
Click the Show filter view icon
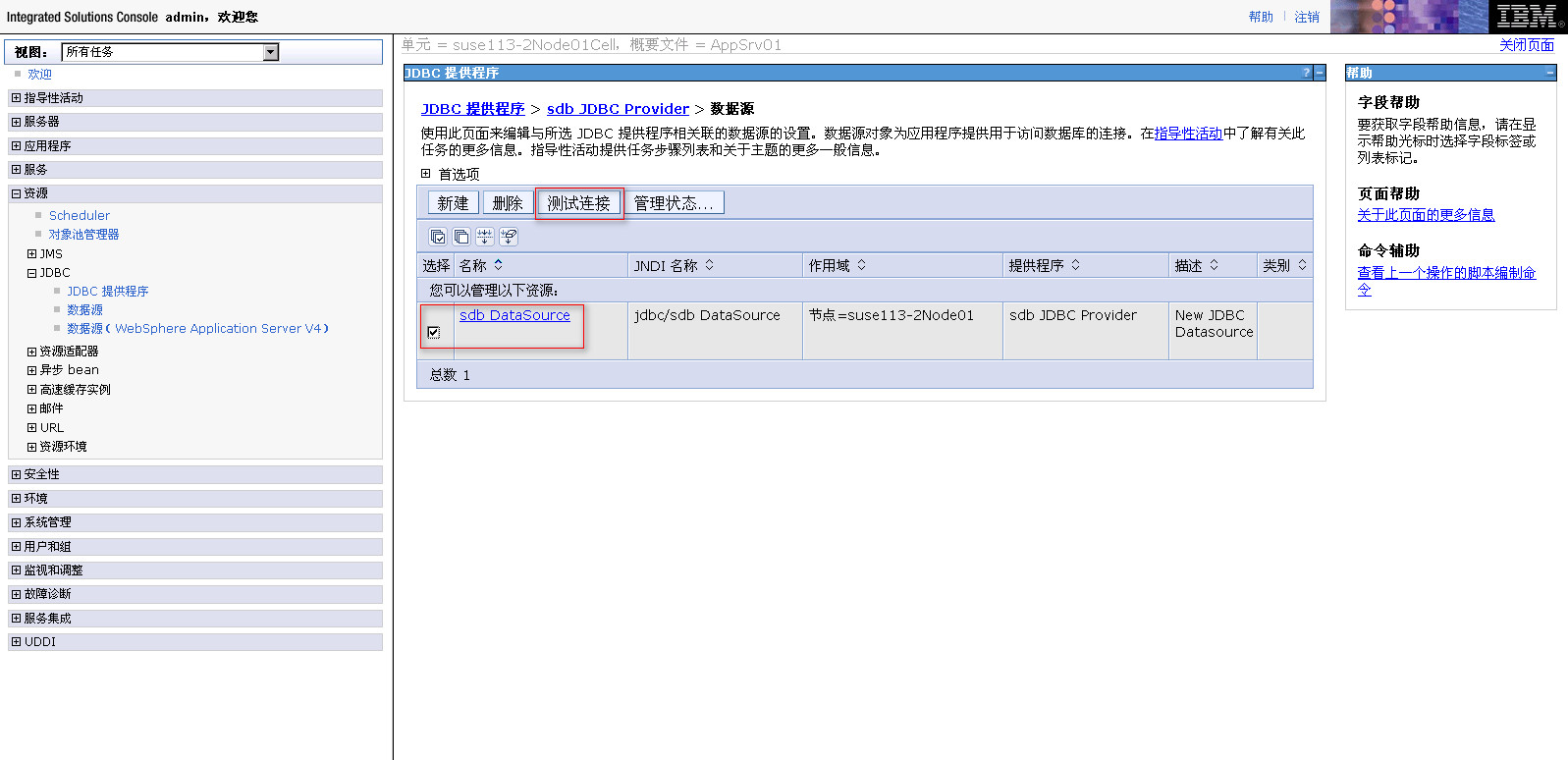(x=485, y=237)
